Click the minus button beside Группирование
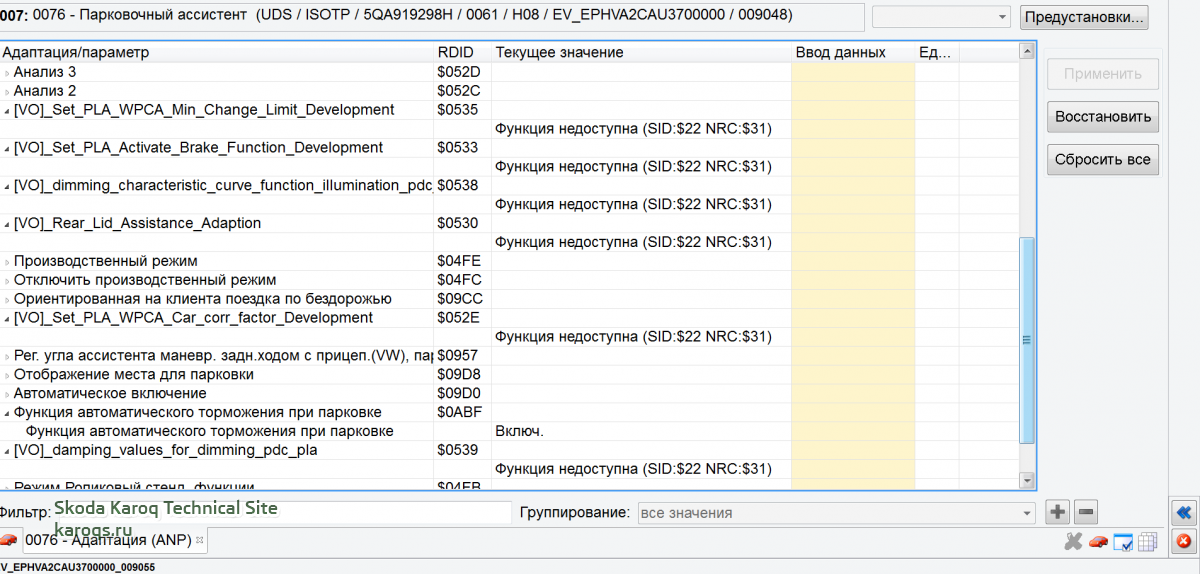The height and width of the screenshot is (574, 1200). point(1086,513)
